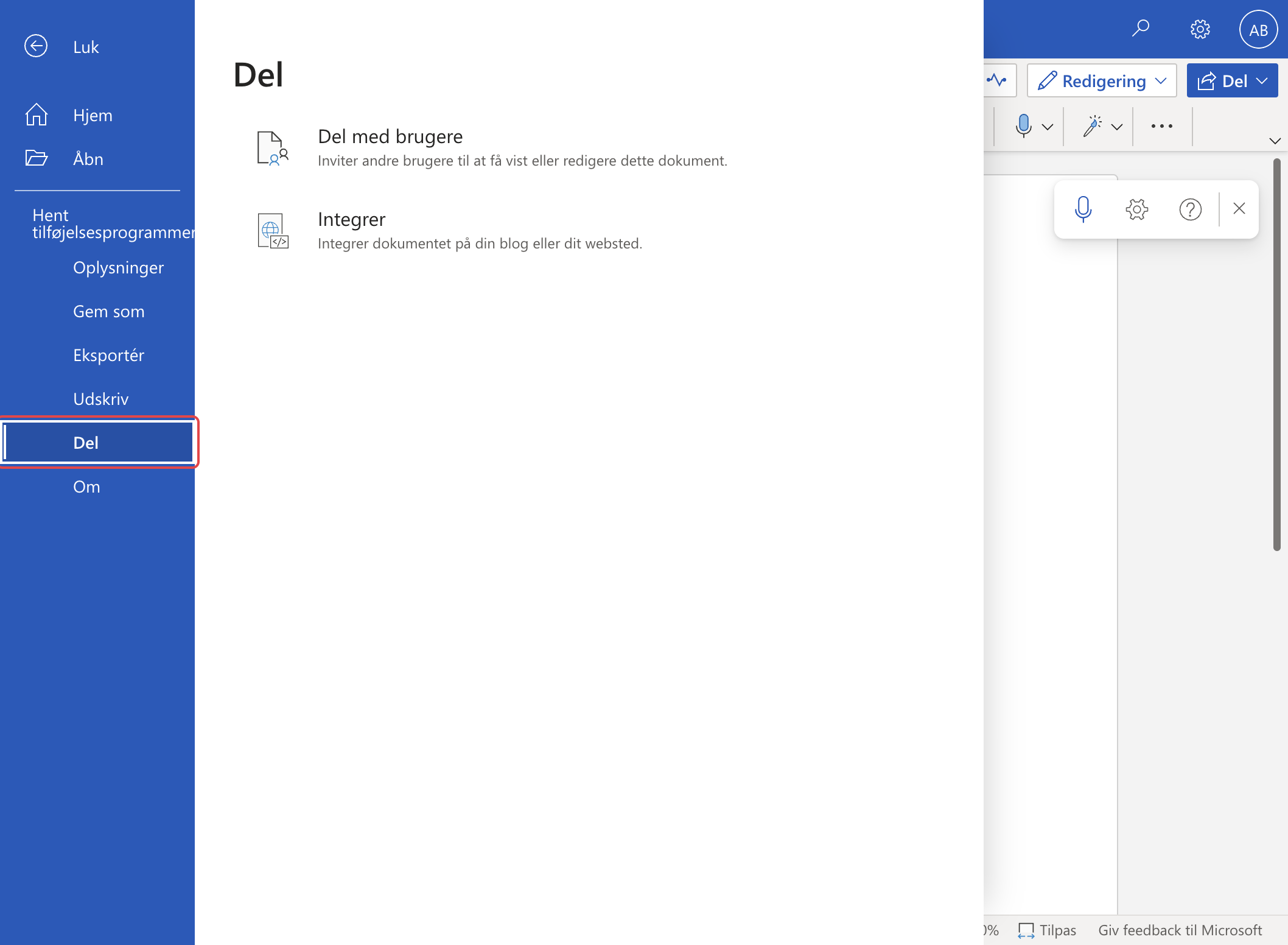Viewport: 1288px width, 945px height.
Task: Expand the magic wand dropdown arrow
Action: pos(1117,127)
